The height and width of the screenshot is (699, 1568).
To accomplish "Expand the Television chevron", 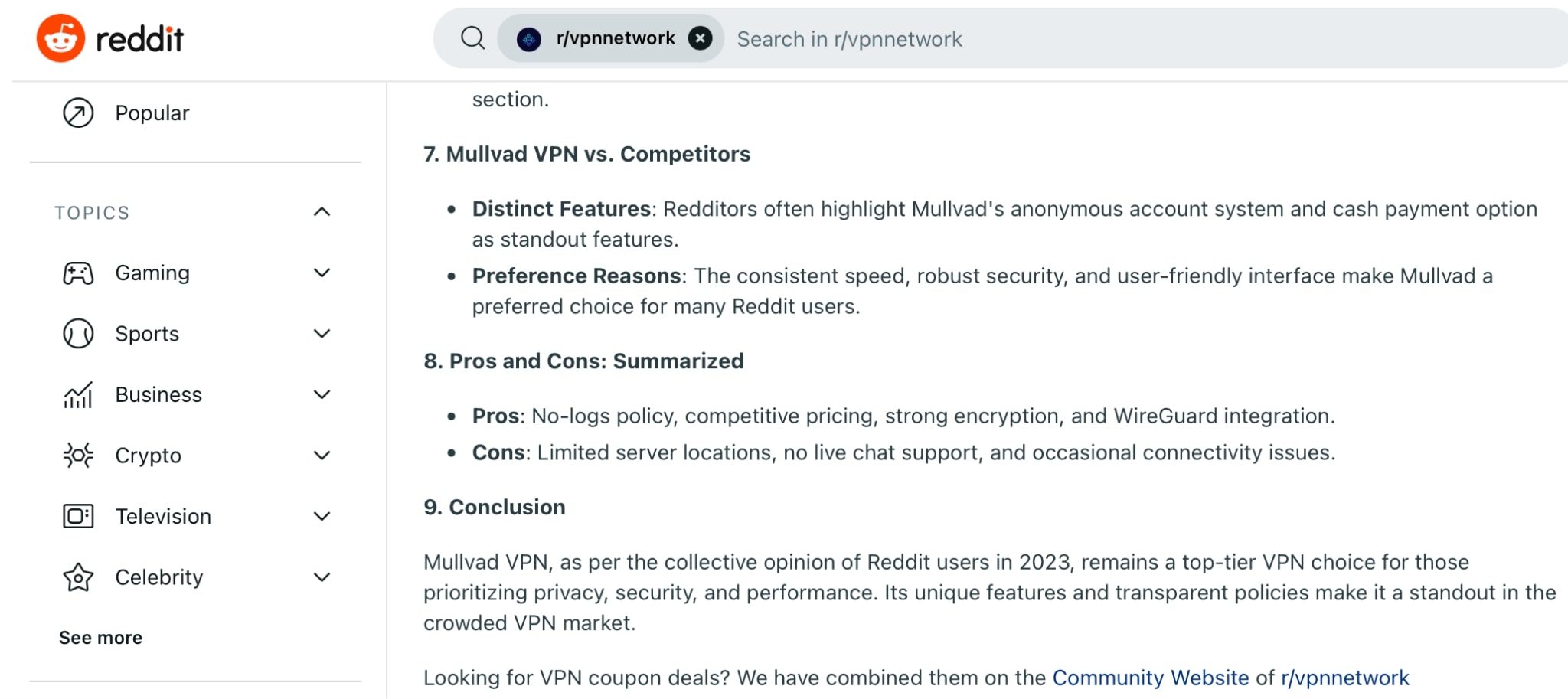I will (322, 516).
